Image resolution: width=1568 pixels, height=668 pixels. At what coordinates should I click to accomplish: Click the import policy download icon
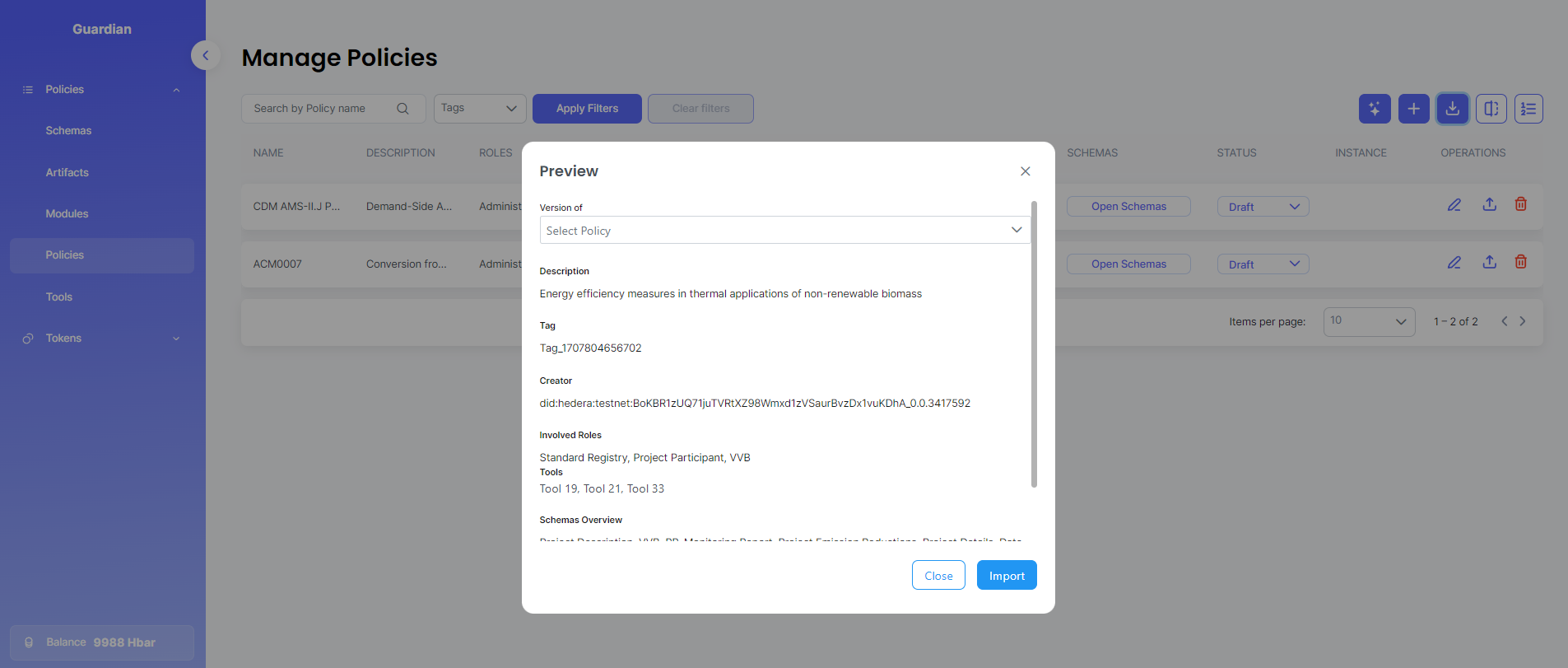[1452, 109]
